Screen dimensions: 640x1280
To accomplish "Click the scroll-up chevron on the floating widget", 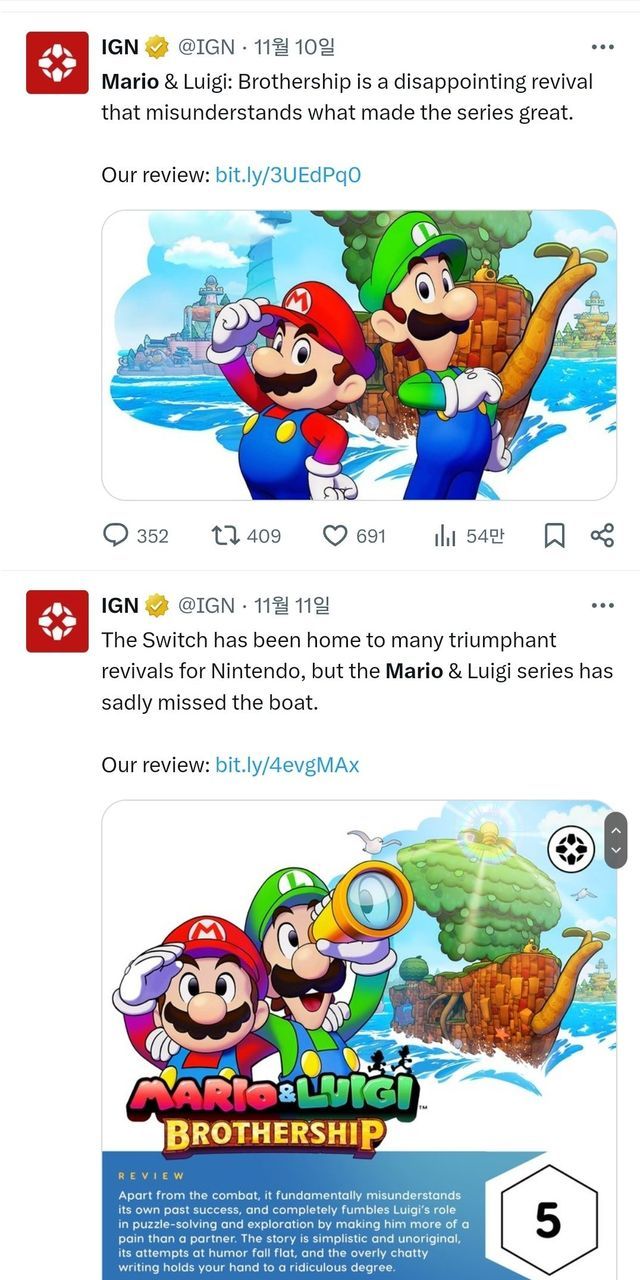I will point(616,829).
